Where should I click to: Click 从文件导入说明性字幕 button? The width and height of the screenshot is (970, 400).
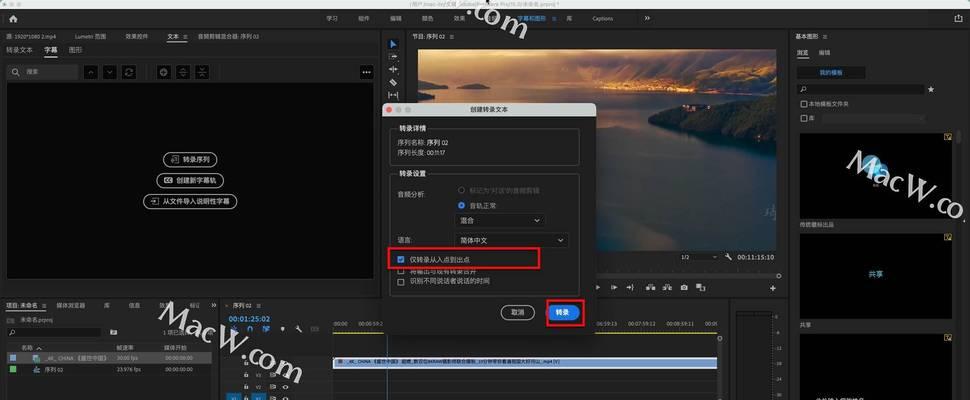(190, 202)
